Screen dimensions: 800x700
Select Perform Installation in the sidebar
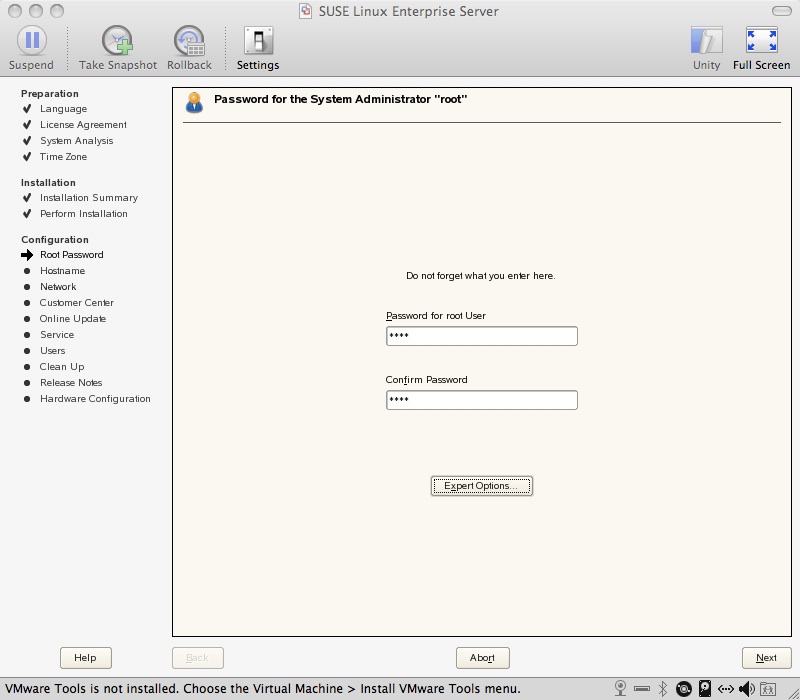(x=84, y=214)
